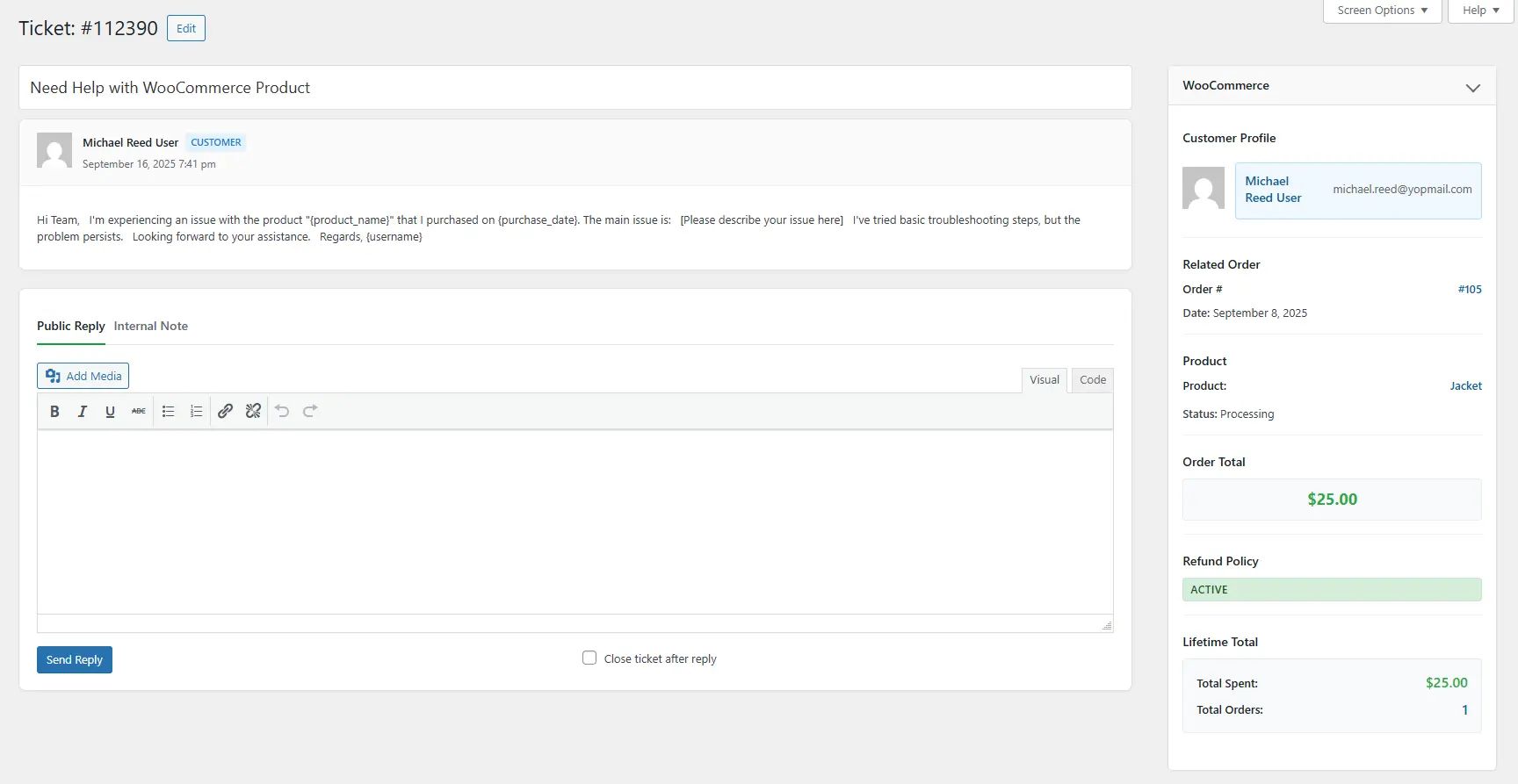The image size is (1518, 784).
Task: Click inside the reply text area
Action: [575, 521]
